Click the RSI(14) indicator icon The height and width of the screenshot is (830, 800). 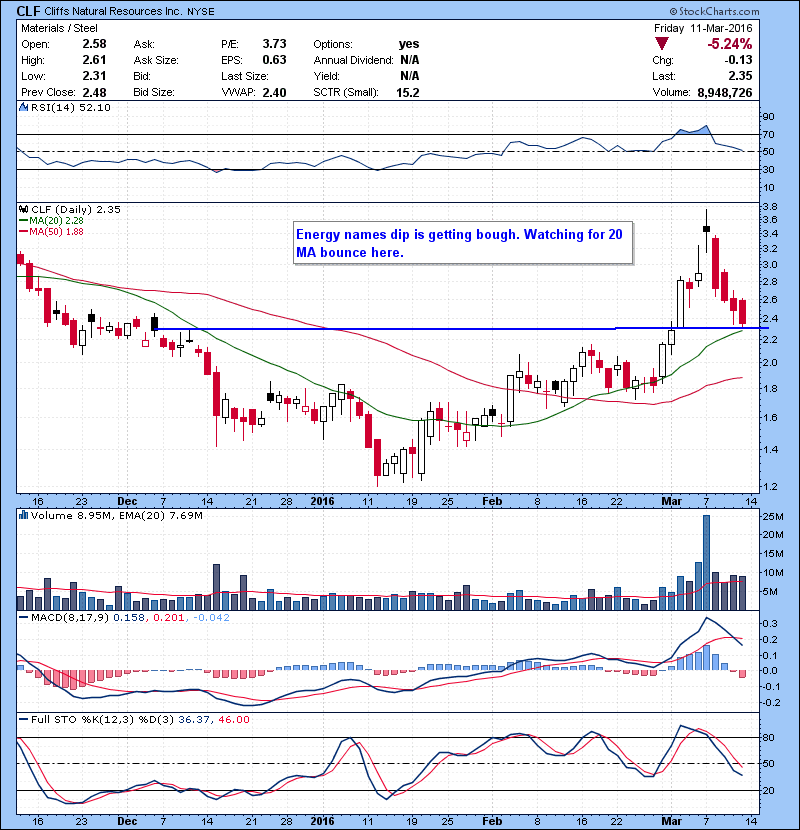[x=23, y=107]
